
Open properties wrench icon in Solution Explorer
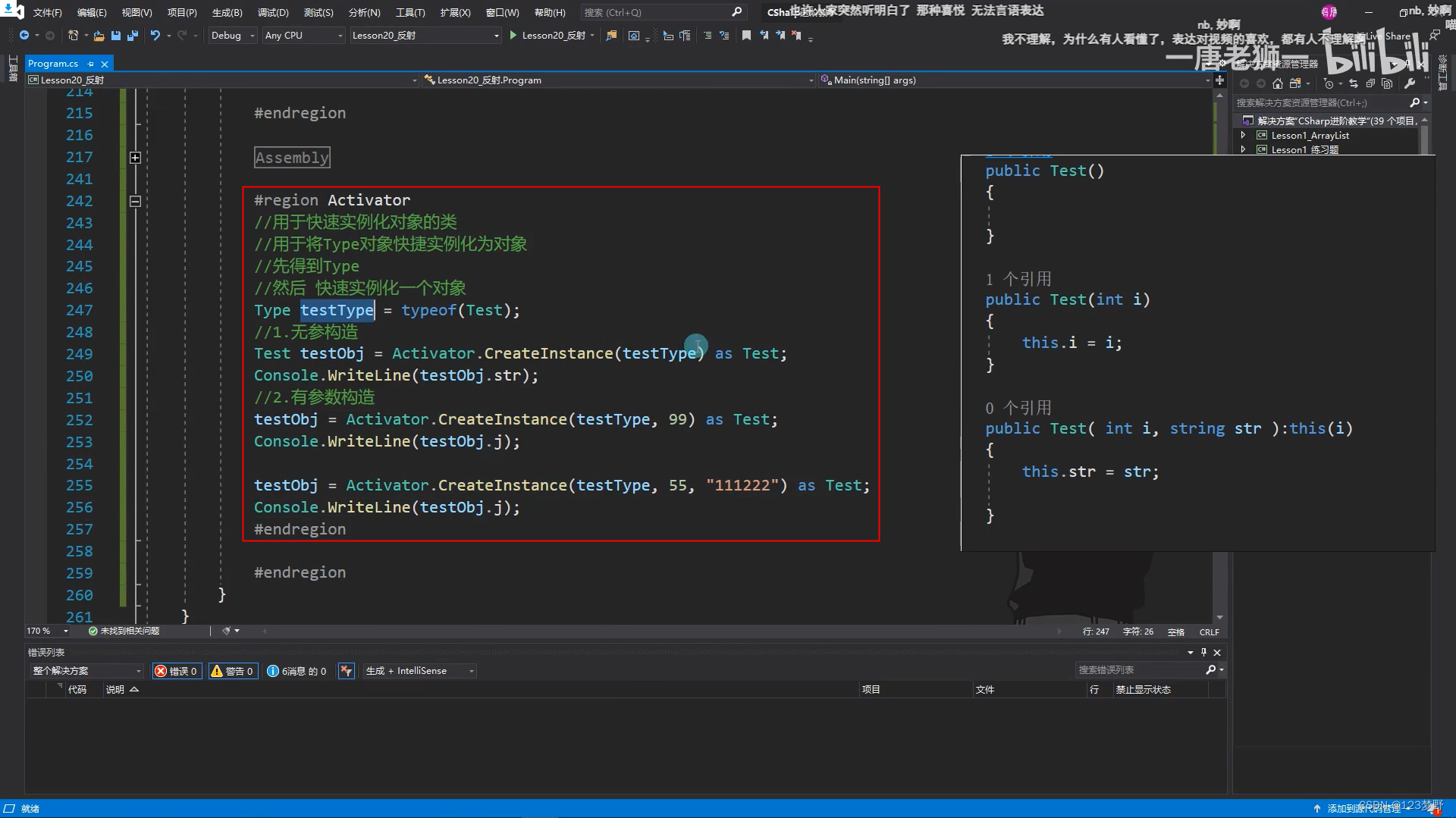click(x=1410, y=83)
